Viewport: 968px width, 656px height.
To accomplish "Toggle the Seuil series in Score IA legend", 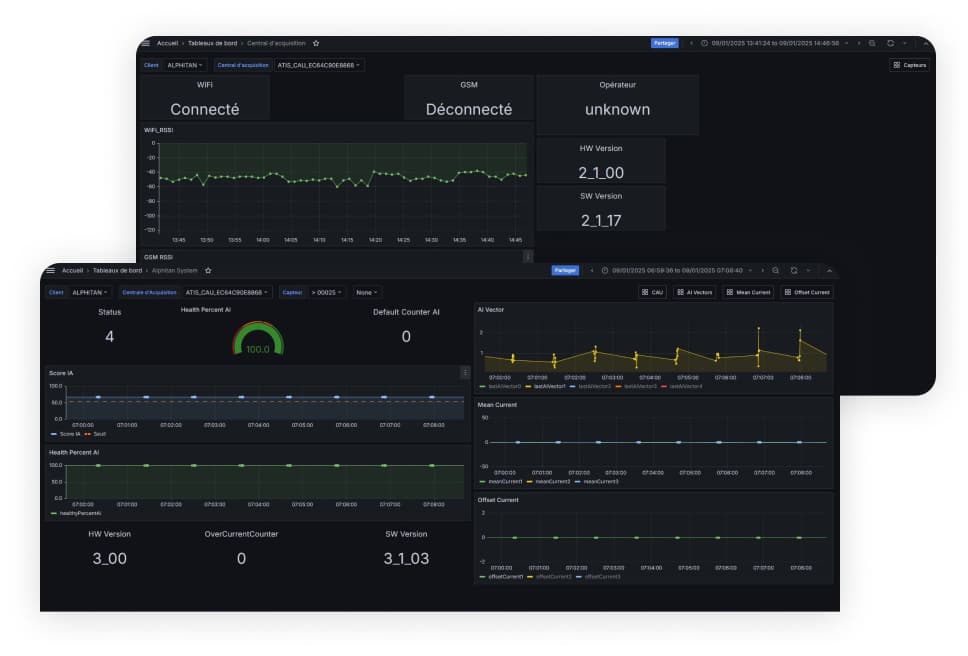I will 98,434.
